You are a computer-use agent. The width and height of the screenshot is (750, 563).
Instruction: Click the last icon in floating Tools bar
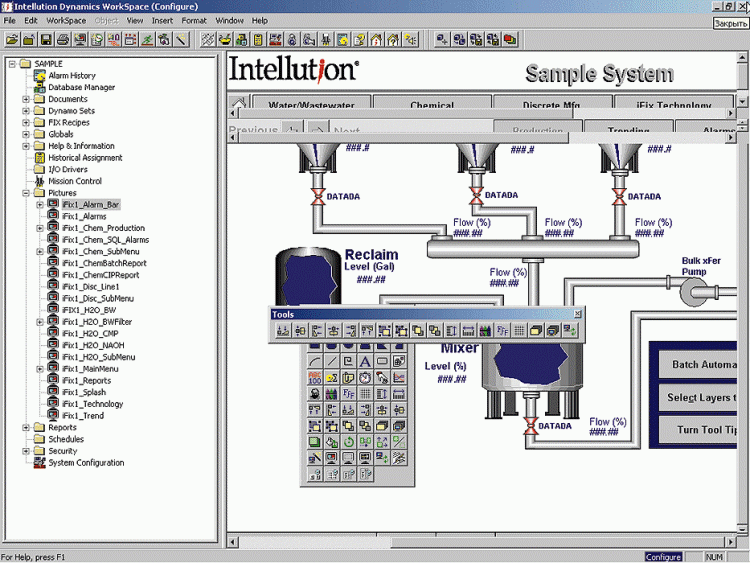point(570,330)
